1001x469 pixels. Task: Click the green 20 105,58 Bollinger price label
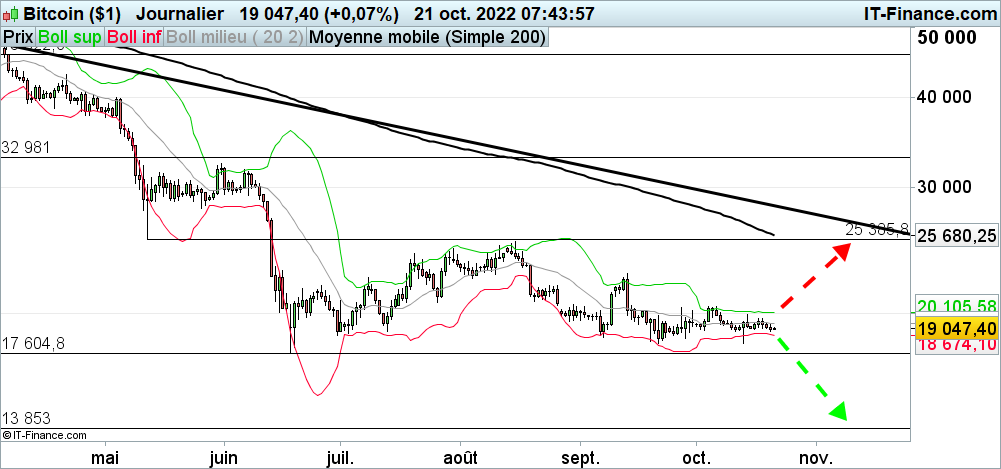click(957, 306)
